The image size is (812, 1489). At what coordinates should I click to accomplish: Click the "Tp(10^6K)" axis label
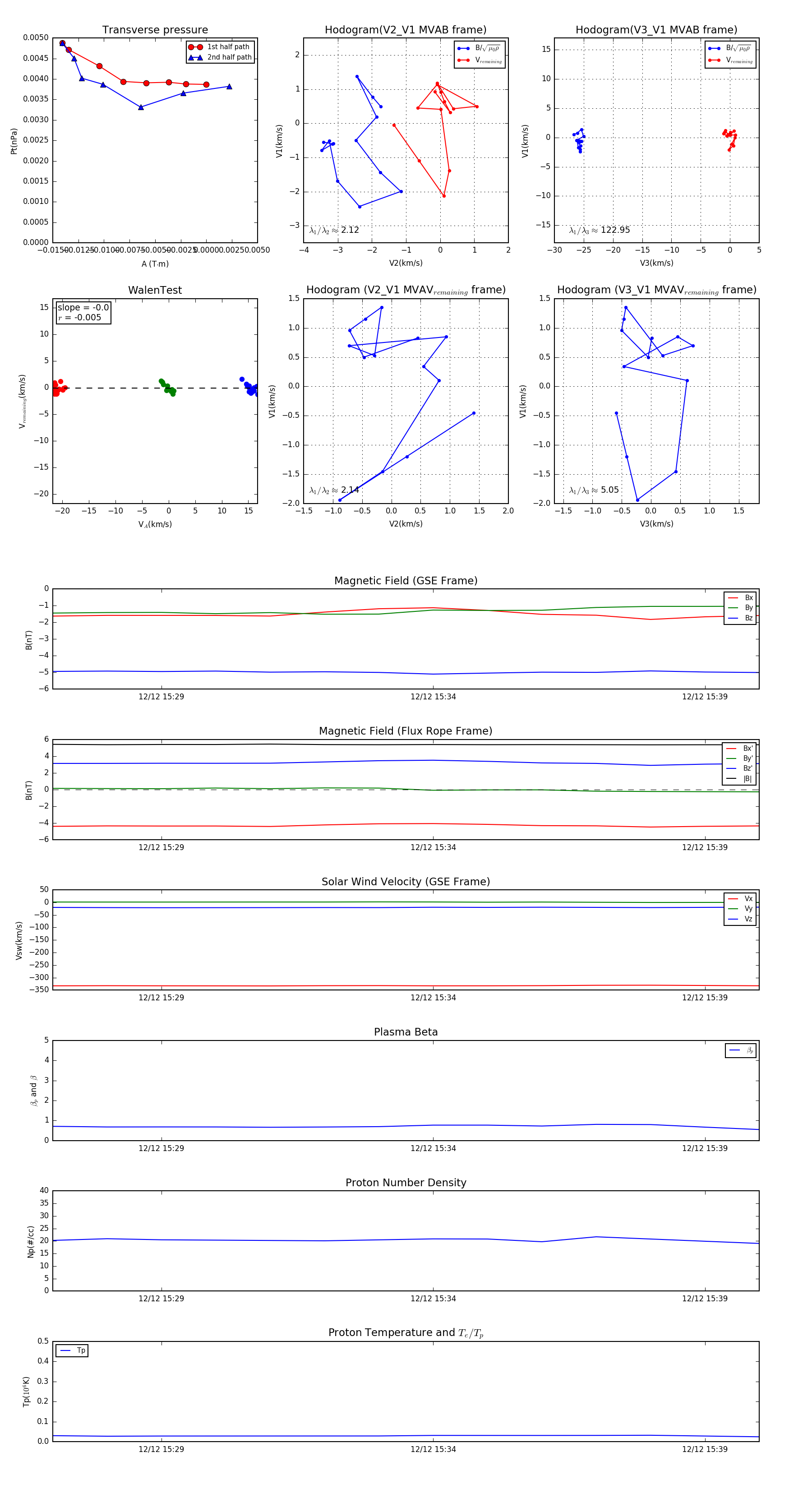tap(26, 1392)
